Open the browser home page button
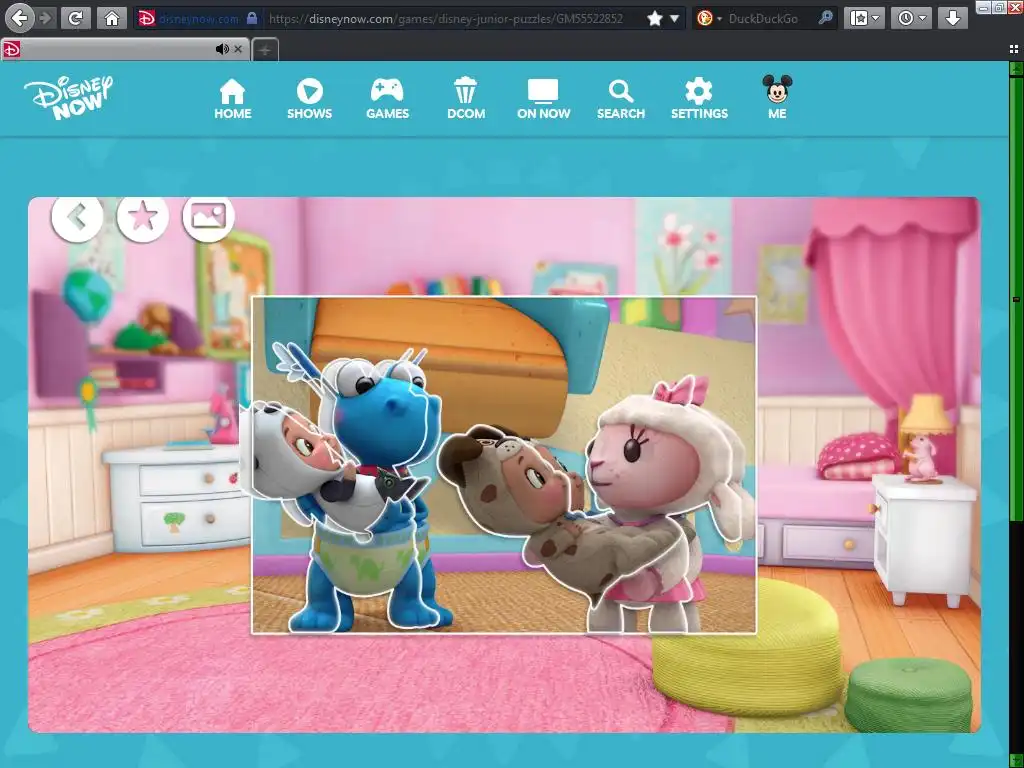 pos(112,18)
